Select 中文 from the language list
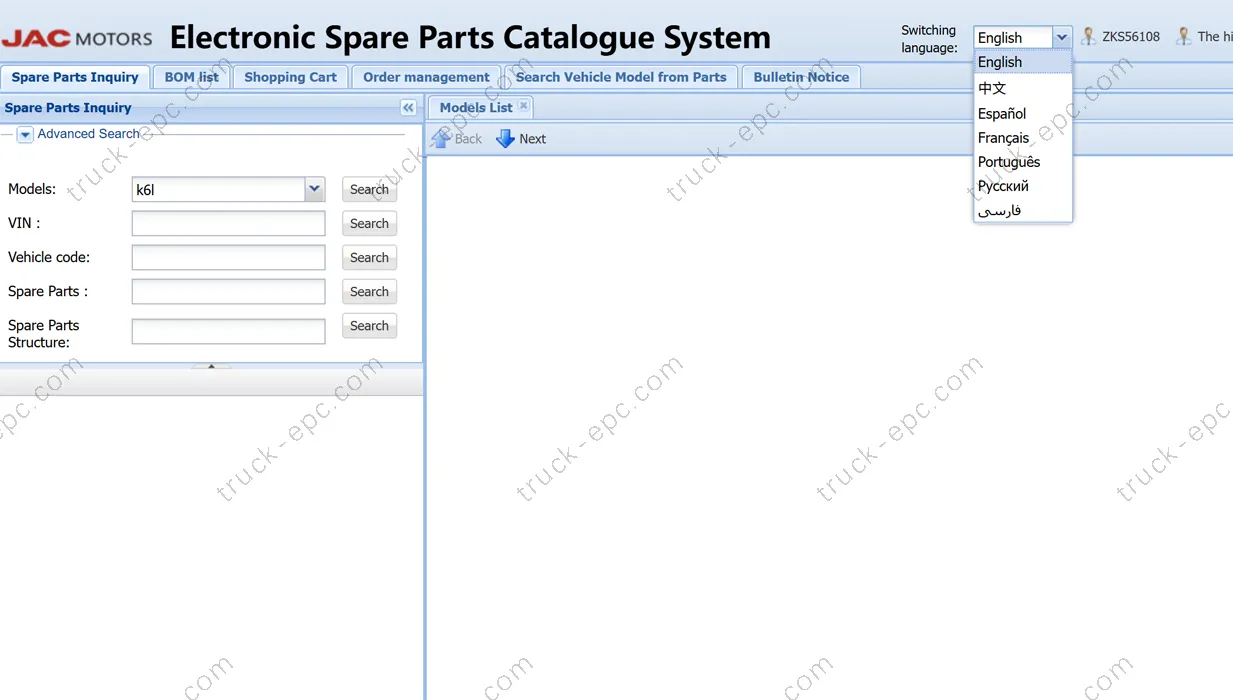 click(x=992, y=88)
